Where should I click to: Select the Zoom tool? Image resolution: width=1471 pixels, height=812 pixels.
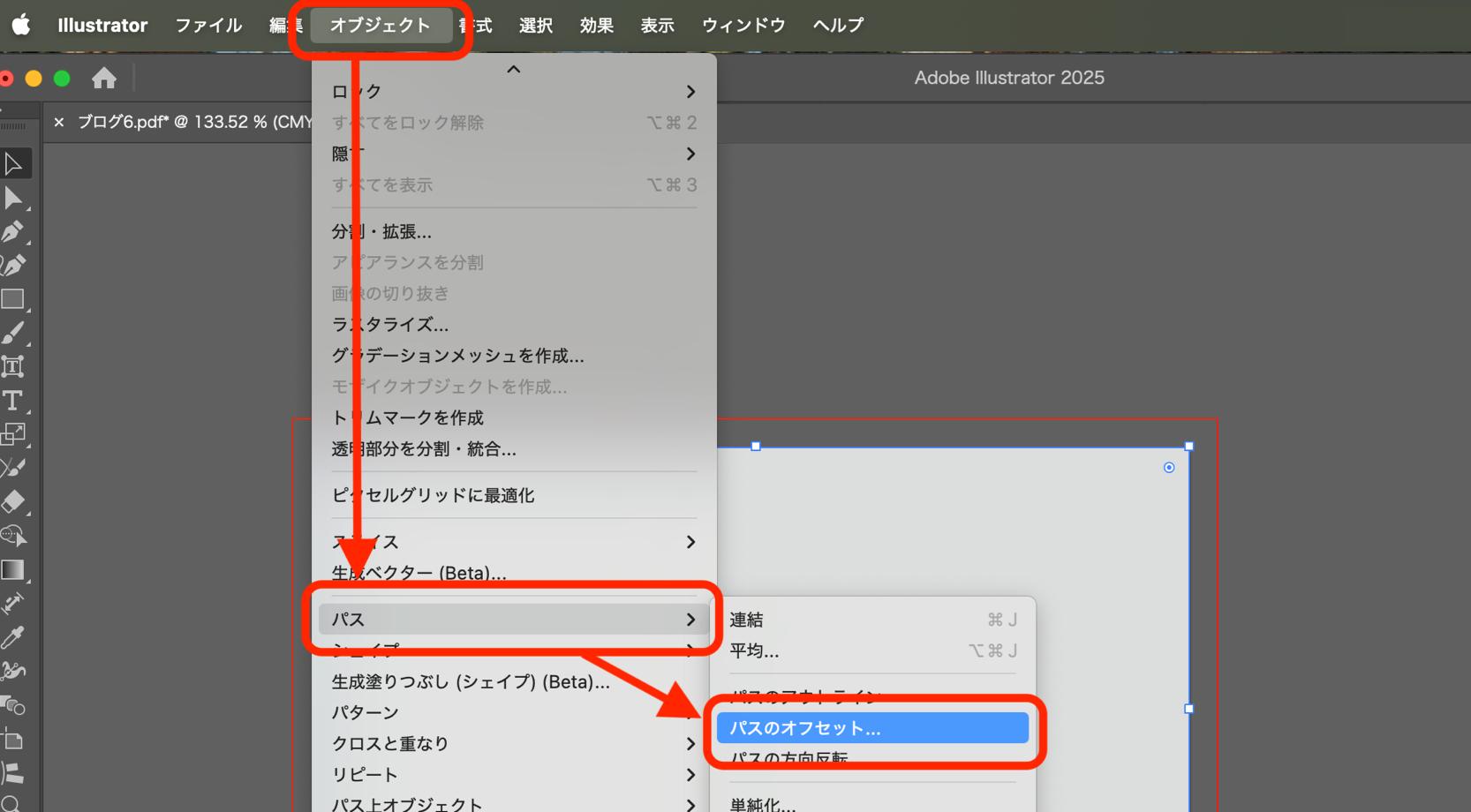pyautogui.click(x=11, y=803)
